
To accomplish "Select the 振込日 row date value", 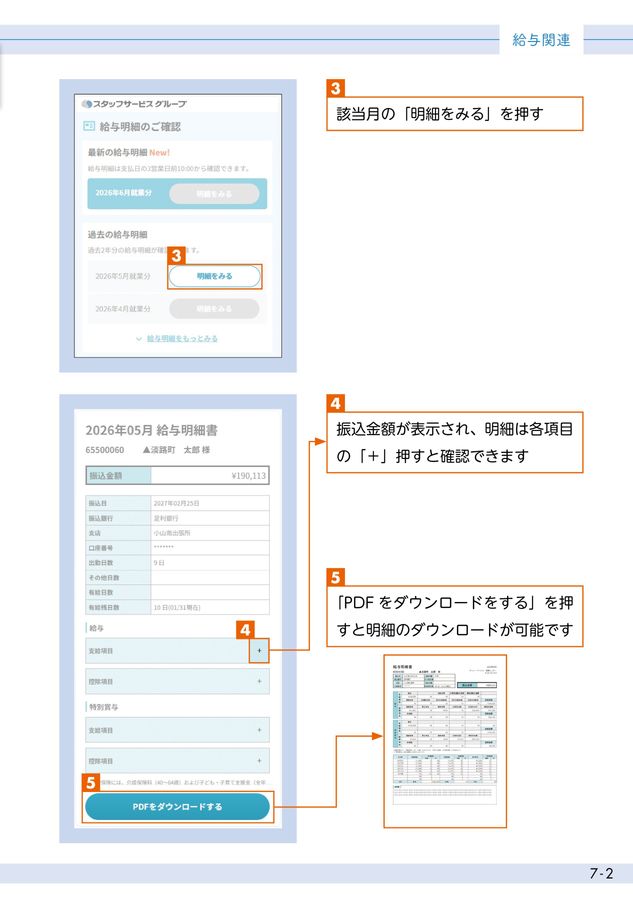I will click(176, 503).
